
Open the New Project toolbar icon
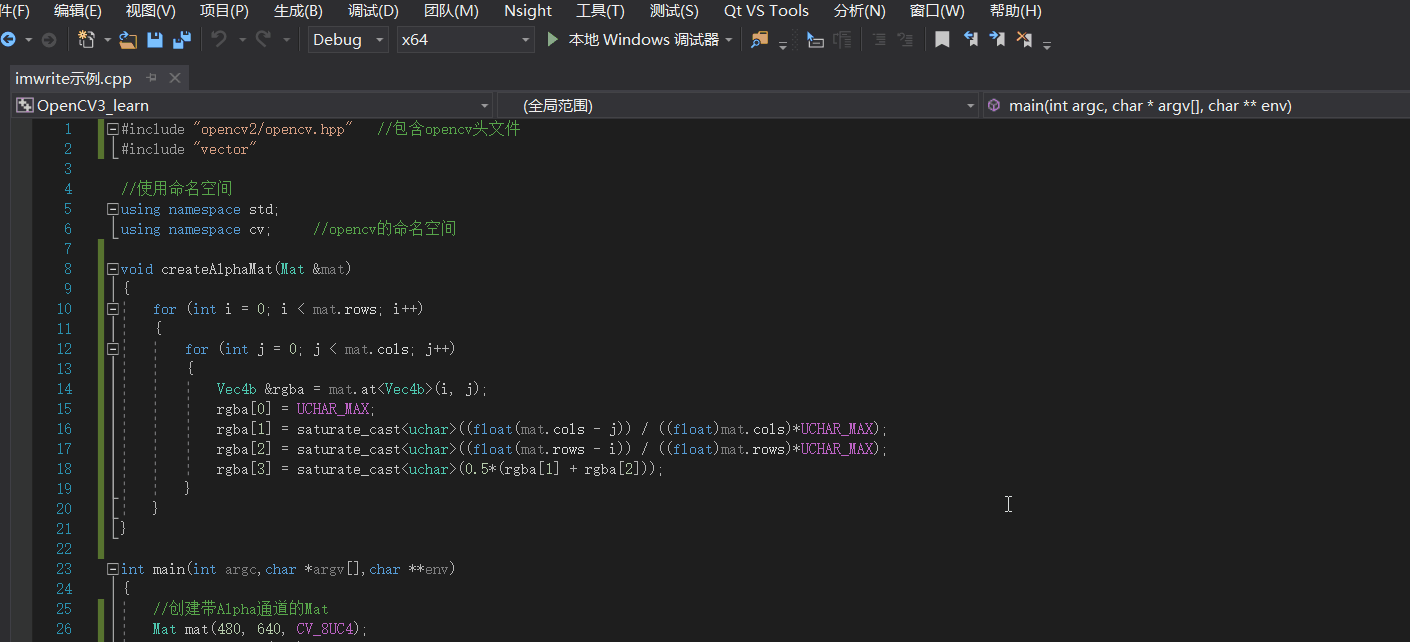87,40
